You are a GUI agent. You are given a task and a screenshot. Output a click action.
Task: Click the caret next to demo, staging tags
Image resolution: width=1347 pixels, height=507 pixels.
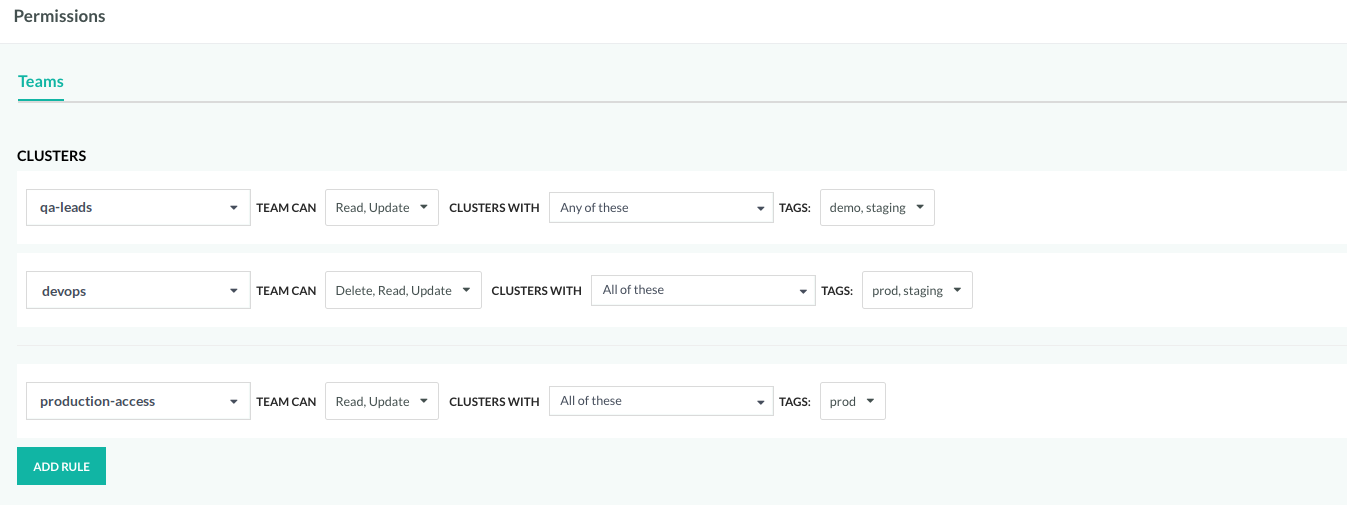point(919,208)
